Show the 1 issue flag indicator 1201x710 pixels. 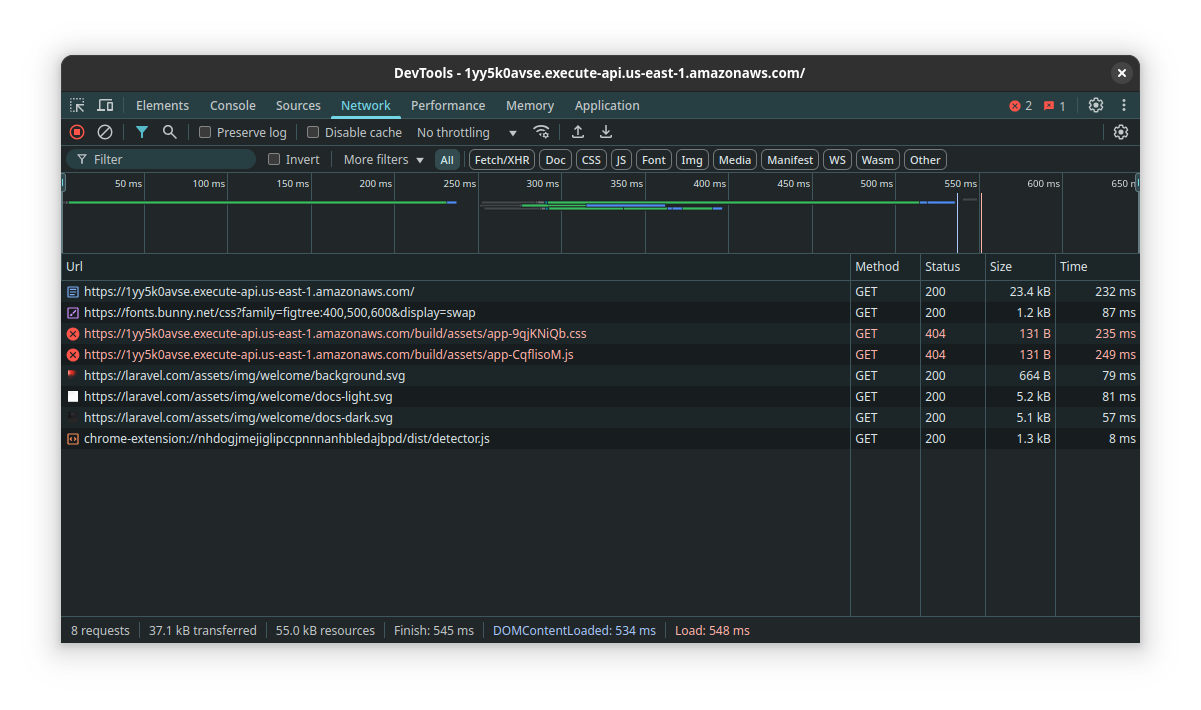(x=1055, y=105)
